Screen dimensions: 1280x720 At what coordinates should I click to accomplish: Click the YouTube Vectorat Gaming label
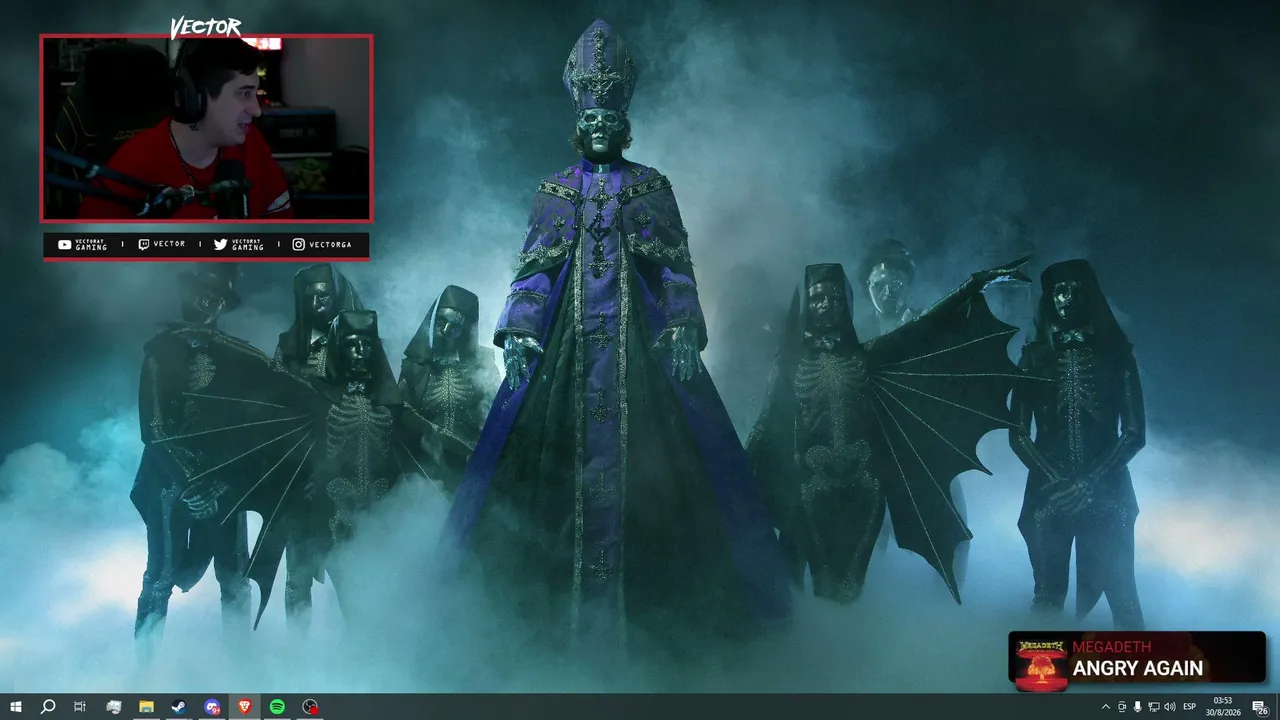(x=83, y=244)
